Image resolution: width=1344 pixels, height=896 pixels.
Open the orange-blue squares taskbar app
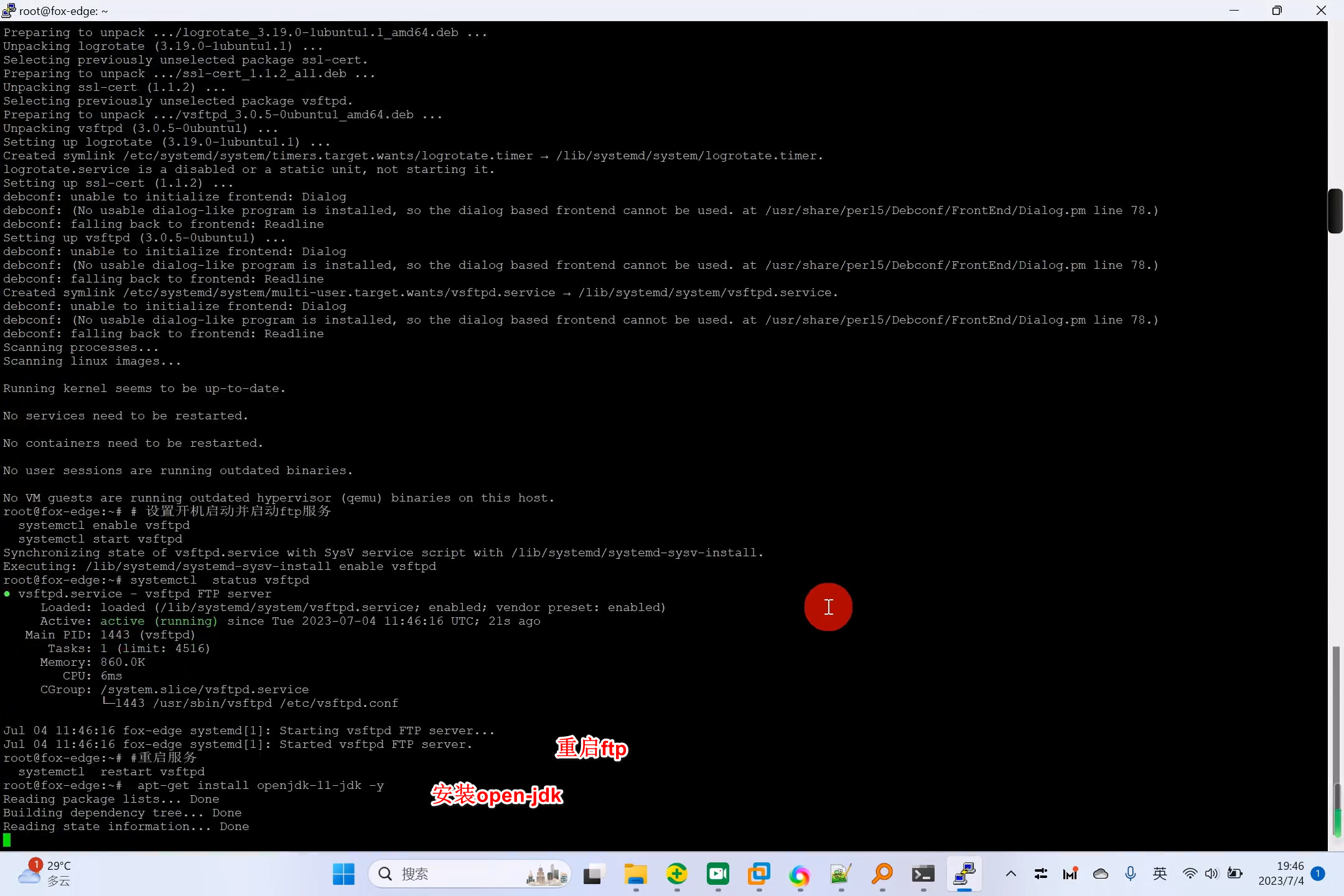click(x=758, y=874)
